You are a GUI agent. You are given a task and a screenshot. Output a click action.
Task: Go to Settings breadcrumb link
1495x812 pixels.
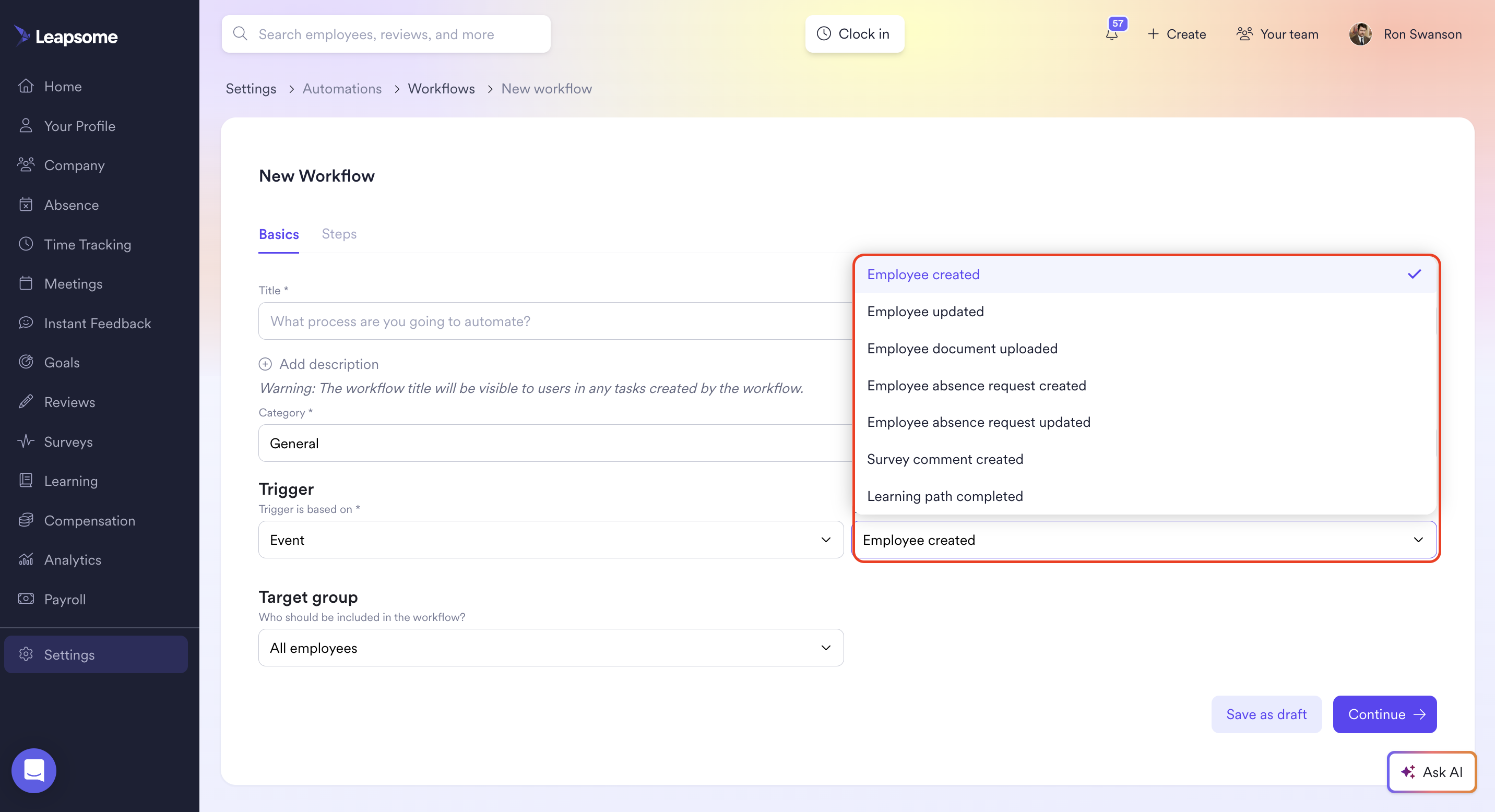(x=251, y=88)
